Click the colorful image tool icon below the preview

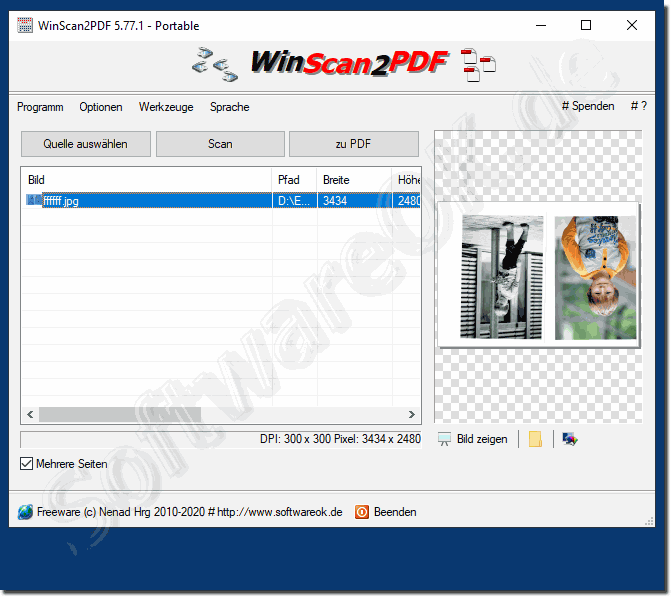click(x=570, y=439)
